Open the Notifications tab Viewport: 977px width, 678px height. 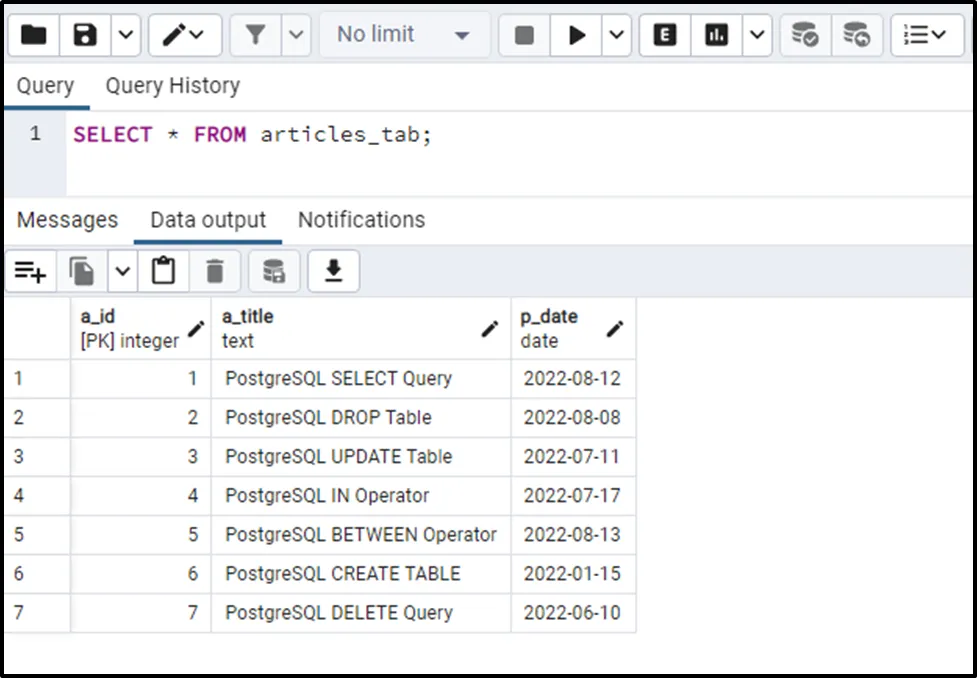[361, 220]
